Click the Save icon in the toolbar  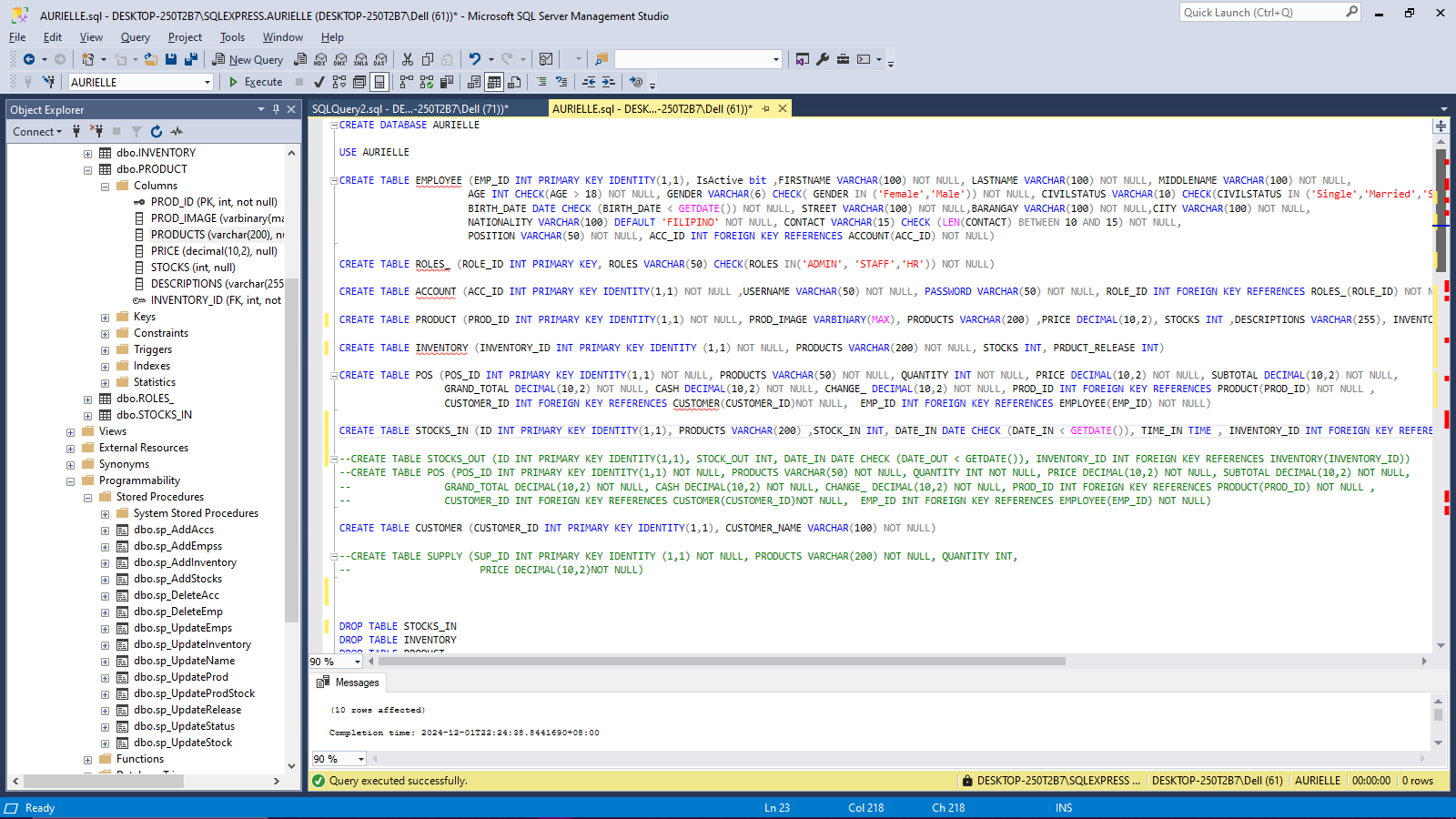171,59
